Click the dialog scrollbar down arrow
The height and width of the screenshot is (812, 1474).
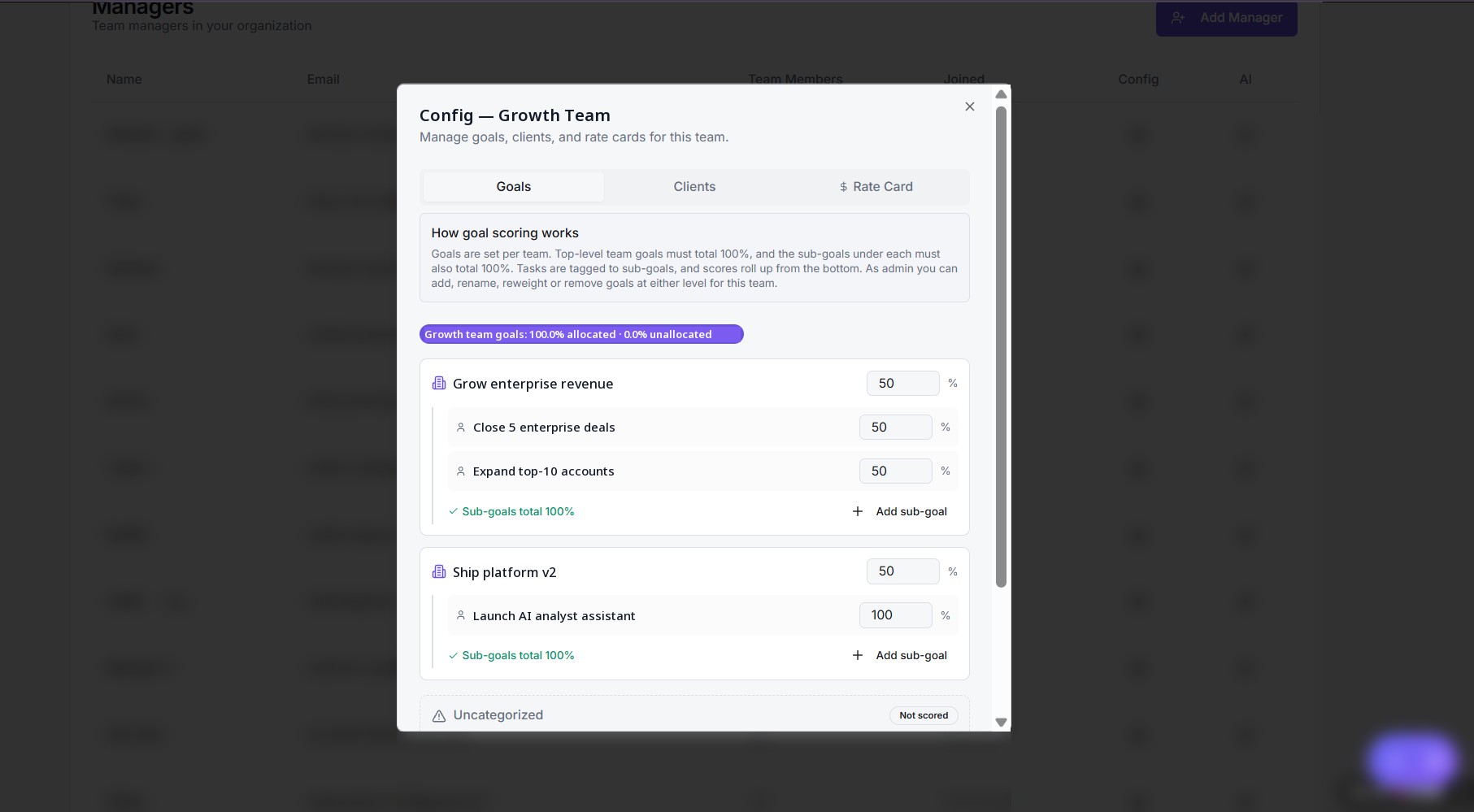[1002, 722]
